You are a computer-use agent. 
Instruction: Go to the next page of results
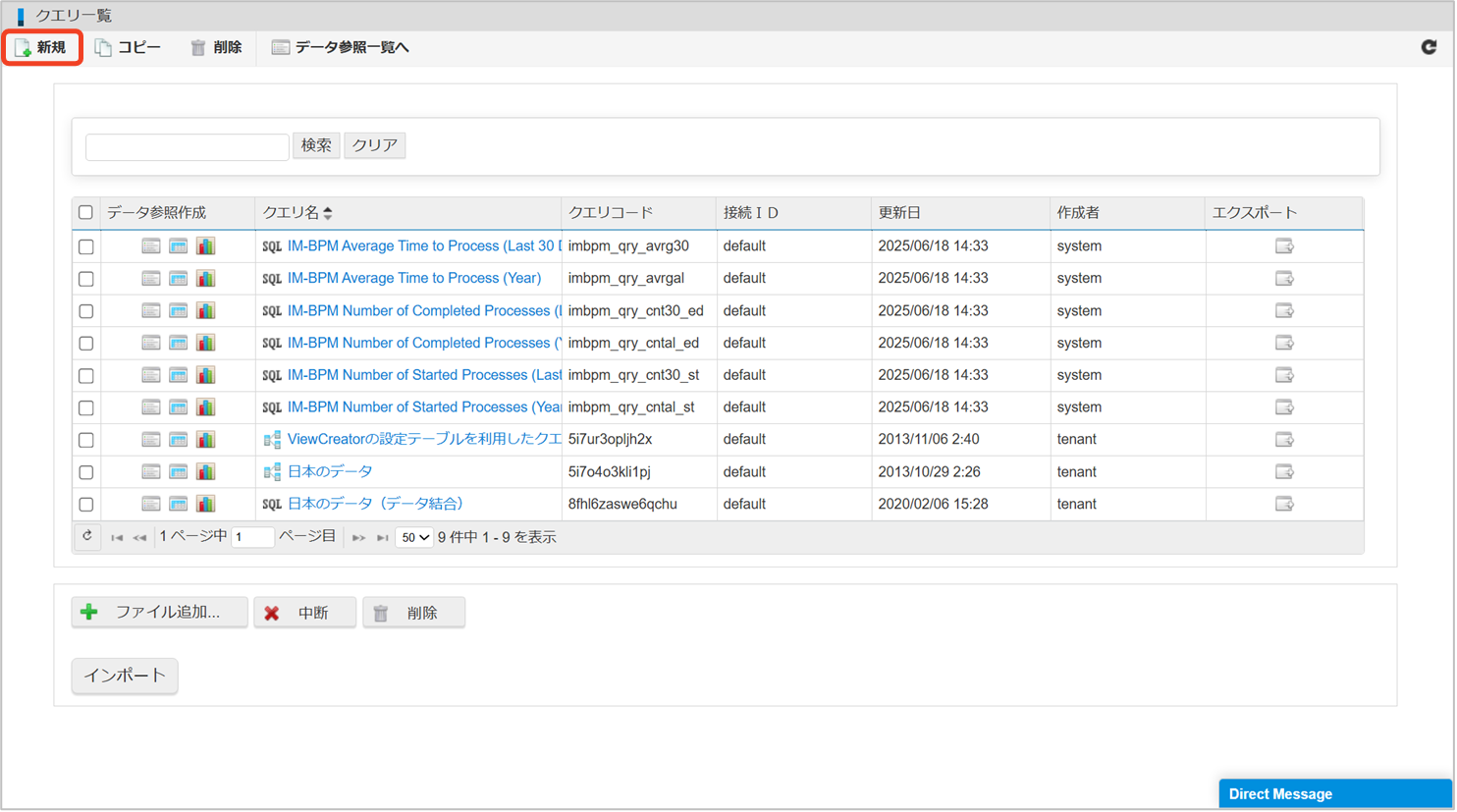point(358,538)
